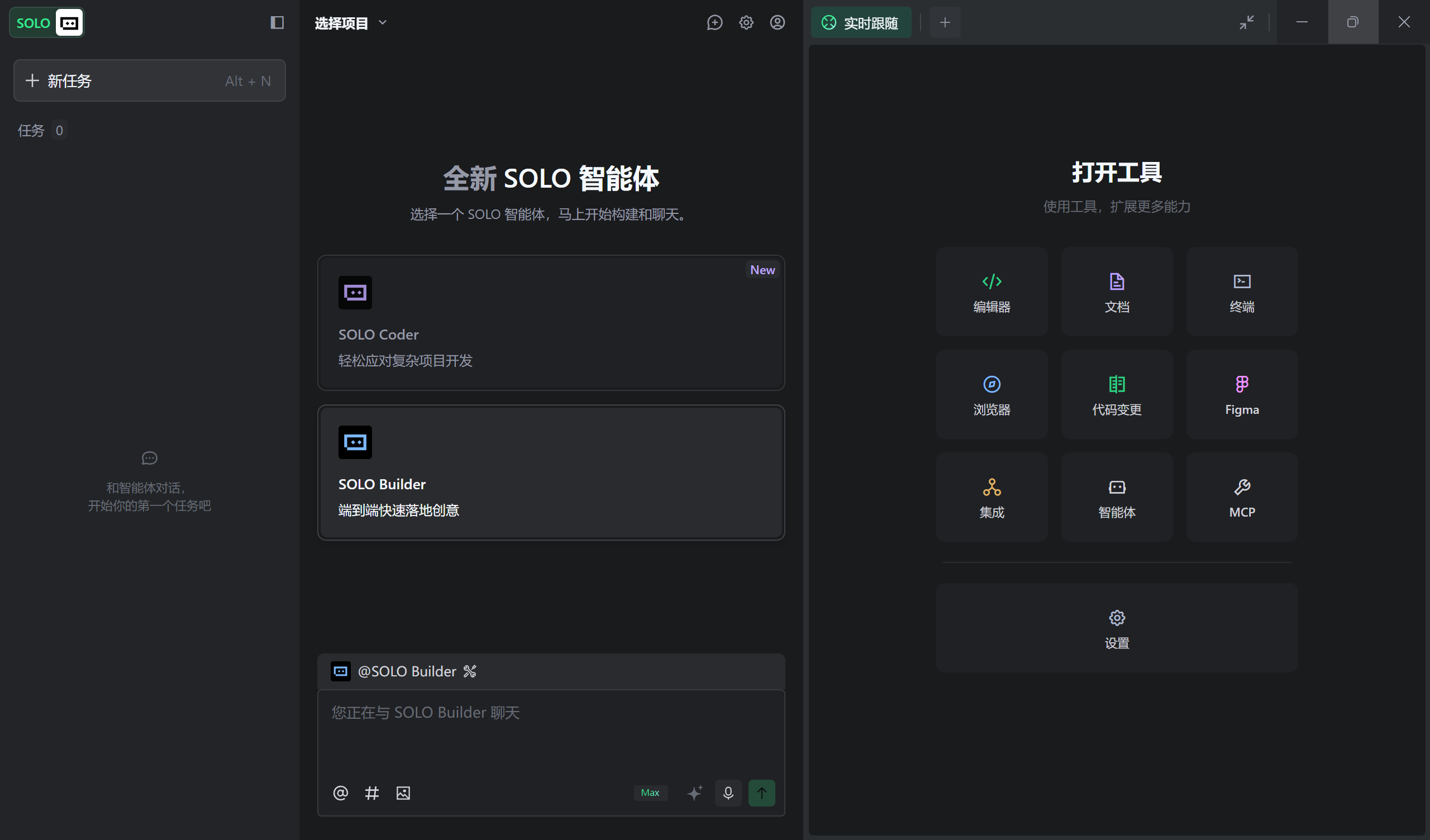This screenshot has height=840, width=1430.
Task: Open the MCP tool panel
Action: (1242, 497)
